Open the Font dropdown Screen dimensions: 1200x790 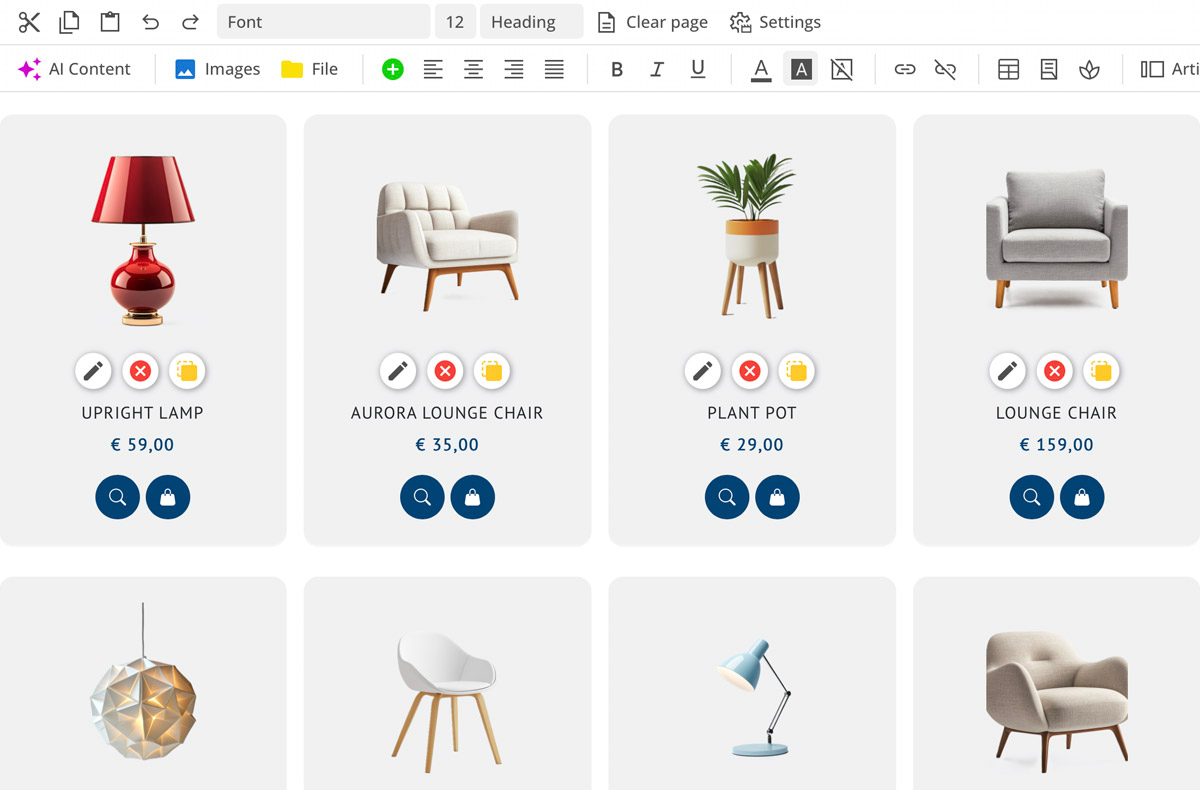(x=322, y=22)
